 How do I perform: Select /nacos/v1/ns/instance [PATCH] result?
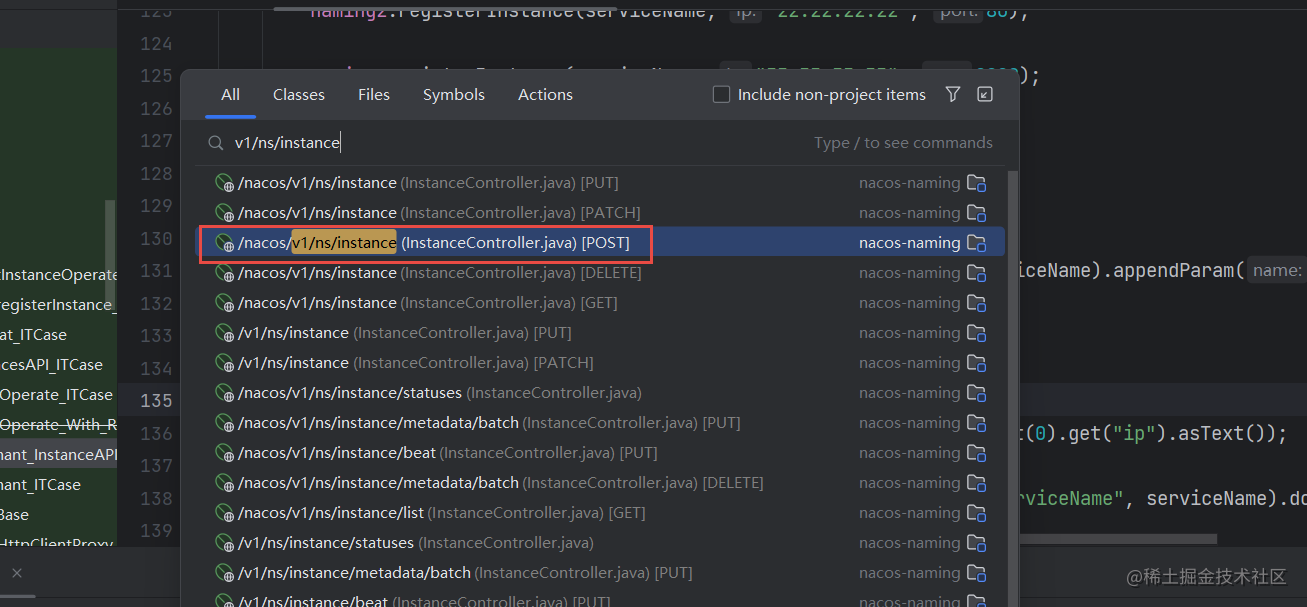[x=600, y=213]
